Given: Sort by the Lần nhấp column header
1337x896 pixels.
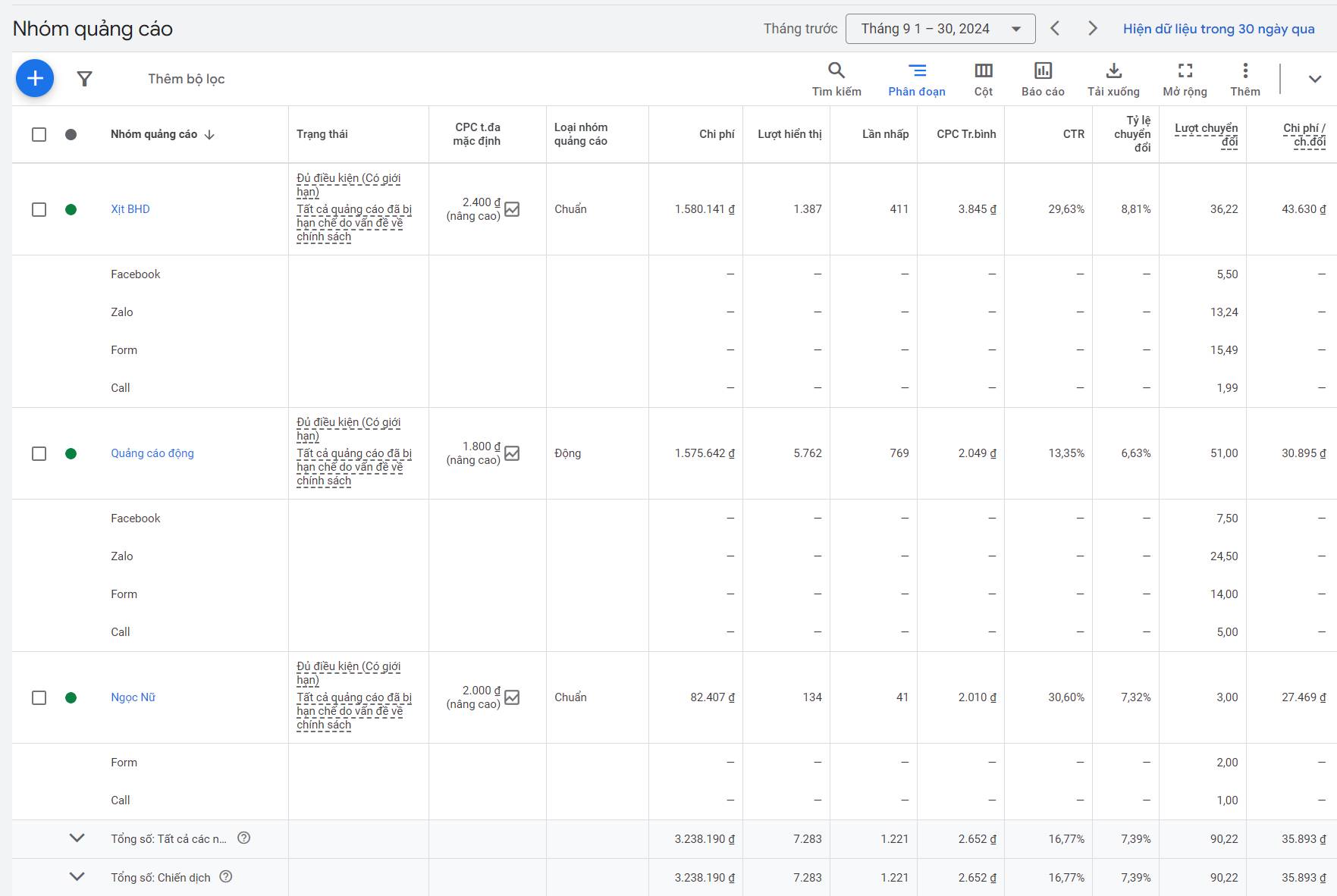Looking at the screenshot, I should coord(884,134).
